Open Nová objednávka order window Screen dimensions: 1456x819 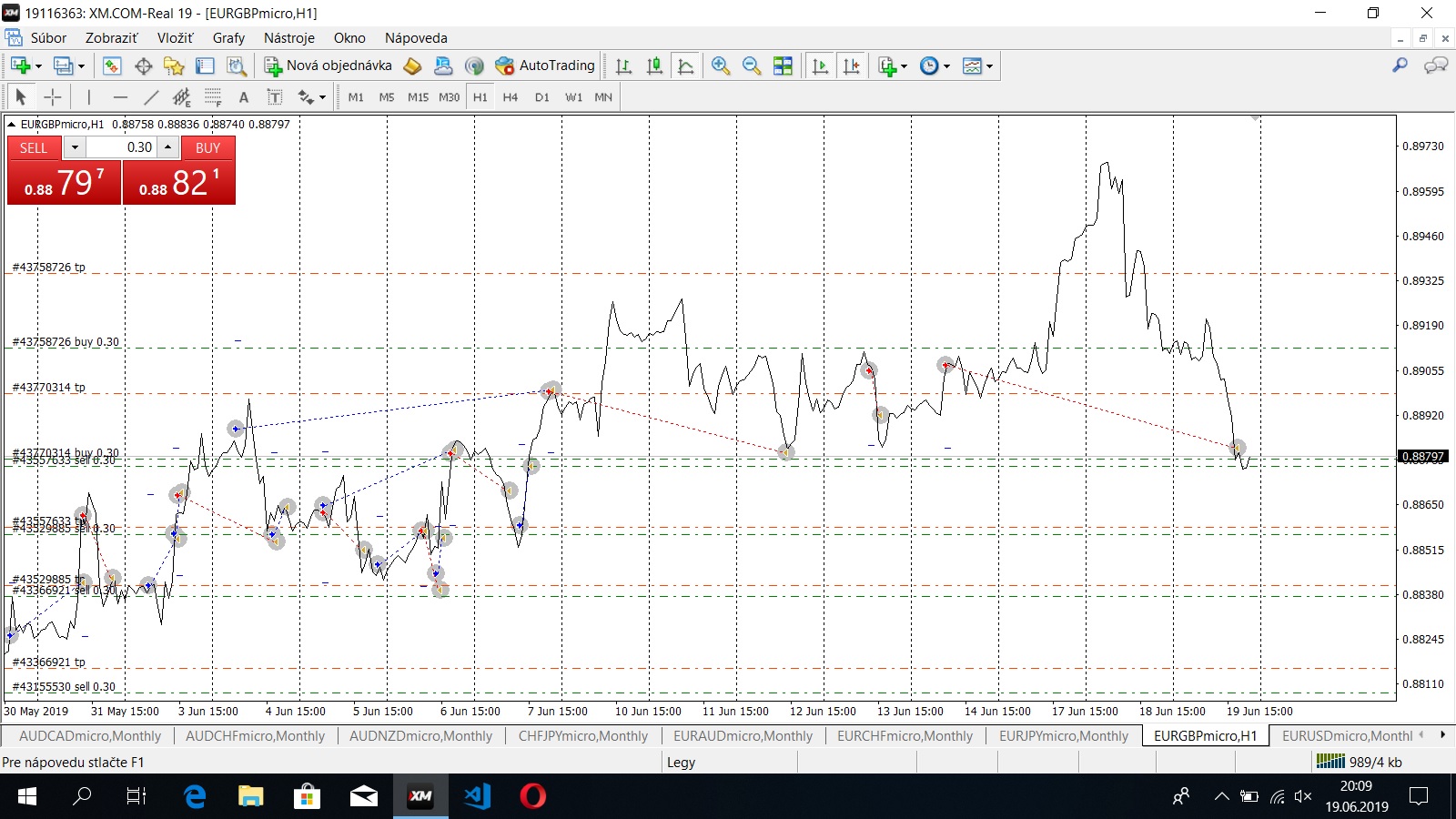pos(329,66)
